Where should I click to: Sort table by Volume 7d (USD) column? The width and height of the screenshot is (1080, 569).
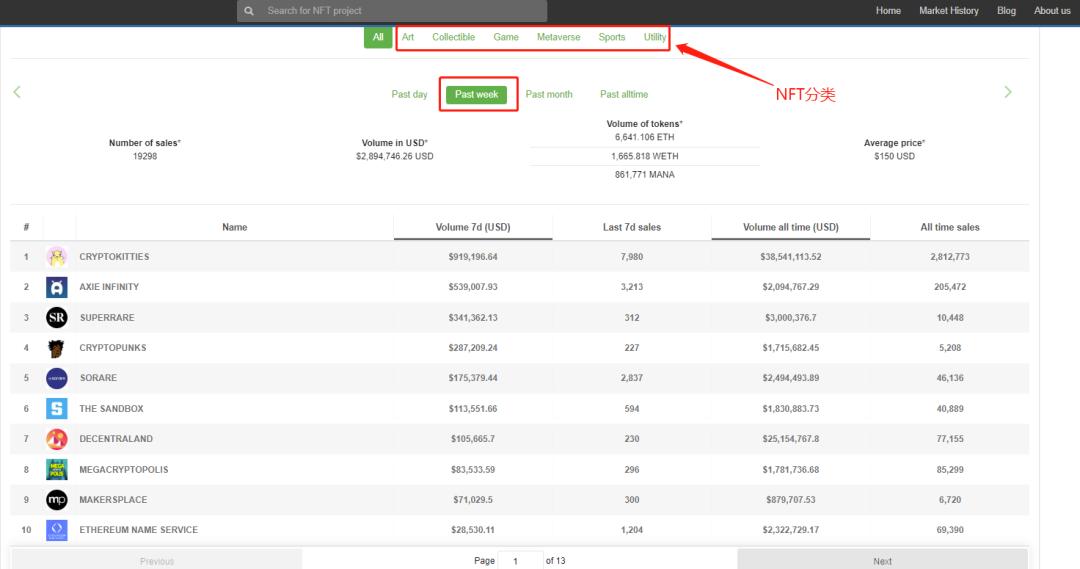coord(473,227)
